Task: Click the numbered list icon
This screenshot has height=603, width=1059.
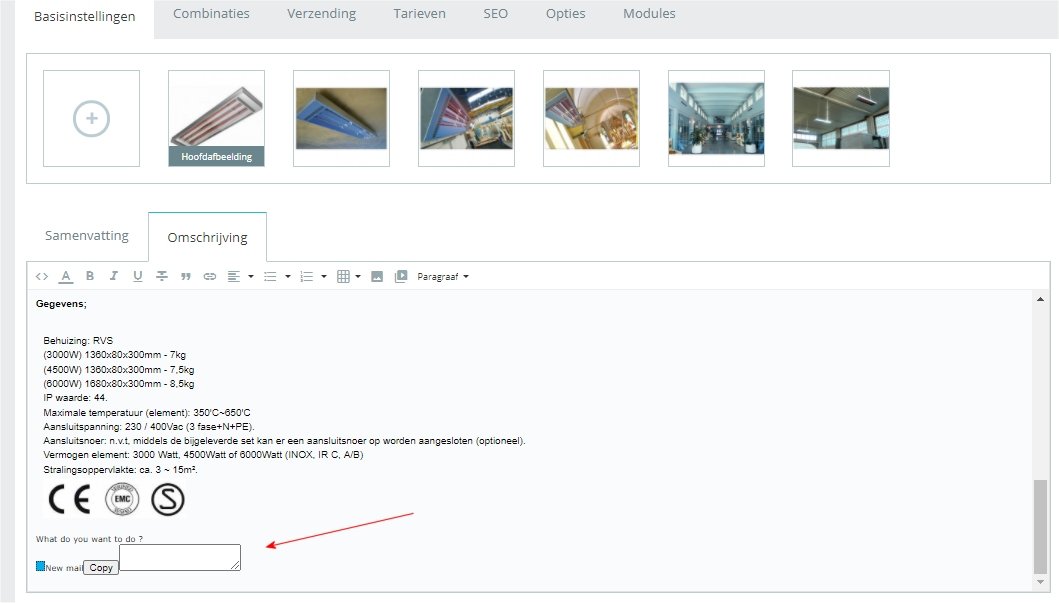Action: point(307,276)
